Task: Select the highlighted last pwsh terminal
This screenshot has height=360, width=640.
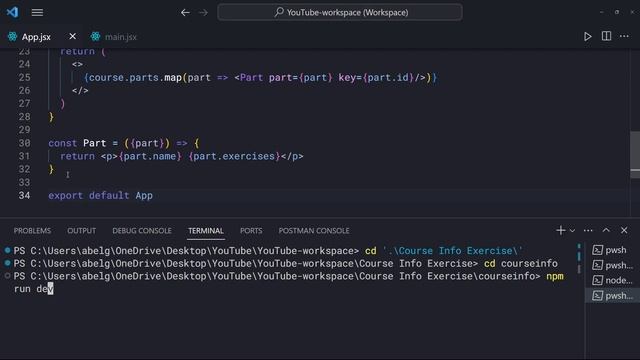Action: click(x=612, y=296)
